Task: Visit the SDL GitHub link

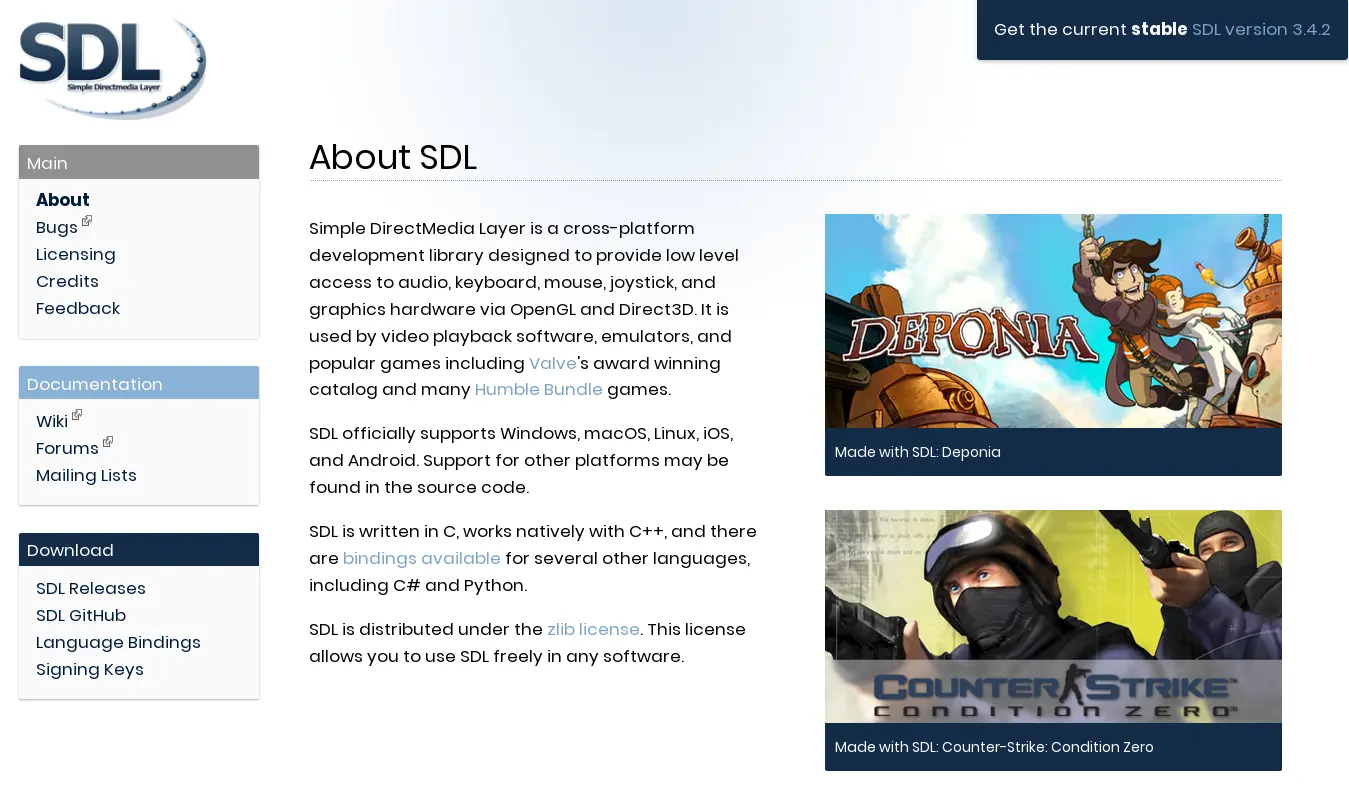Action: click(81, 616)
